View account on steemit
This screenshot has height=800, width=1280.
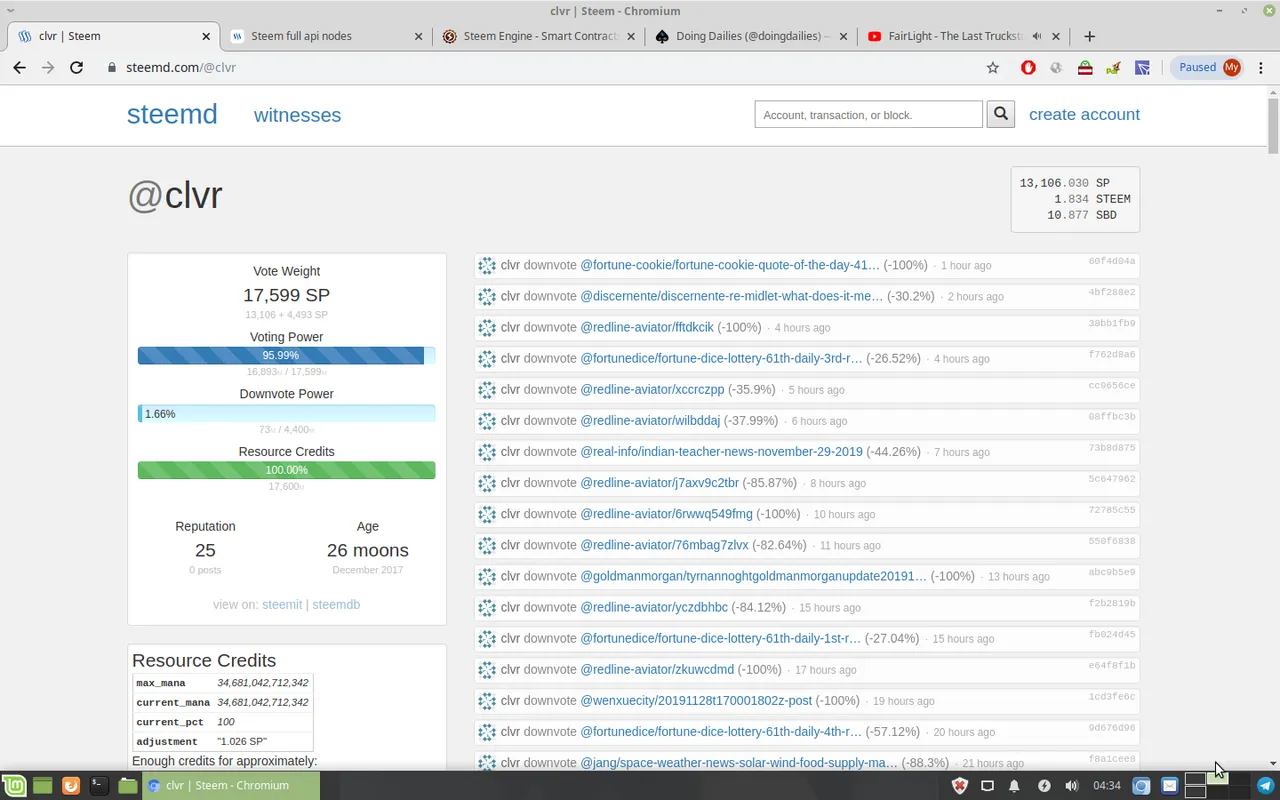(x=282, y=605)
